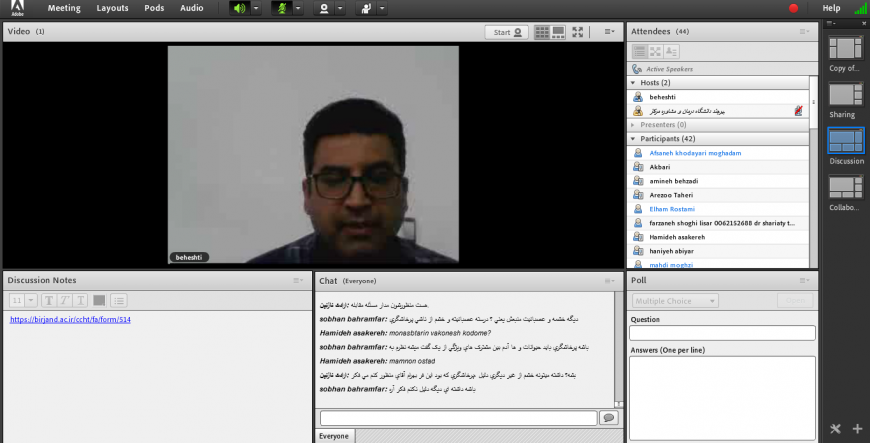Select attendee Akbari

(x=718, y=167)
